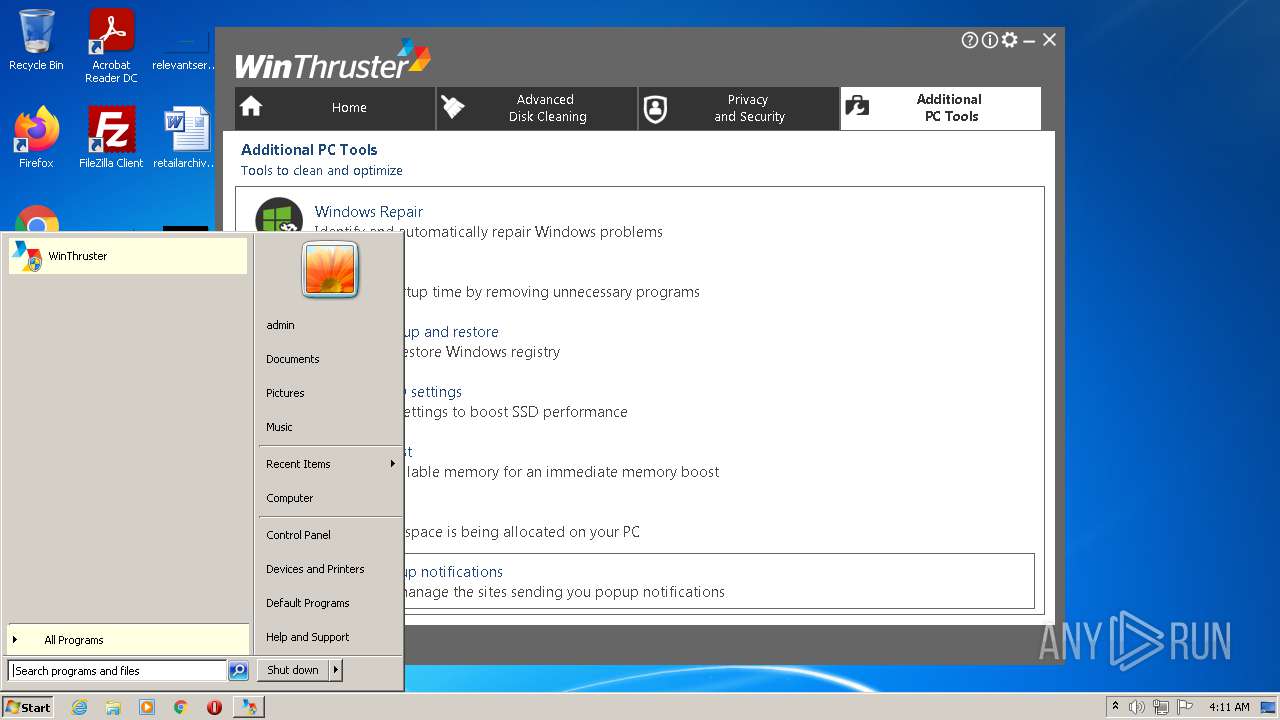Screen dimensions: 1280x720
Task: Open the Windows Repair tool link
Action: click(368, 212)
